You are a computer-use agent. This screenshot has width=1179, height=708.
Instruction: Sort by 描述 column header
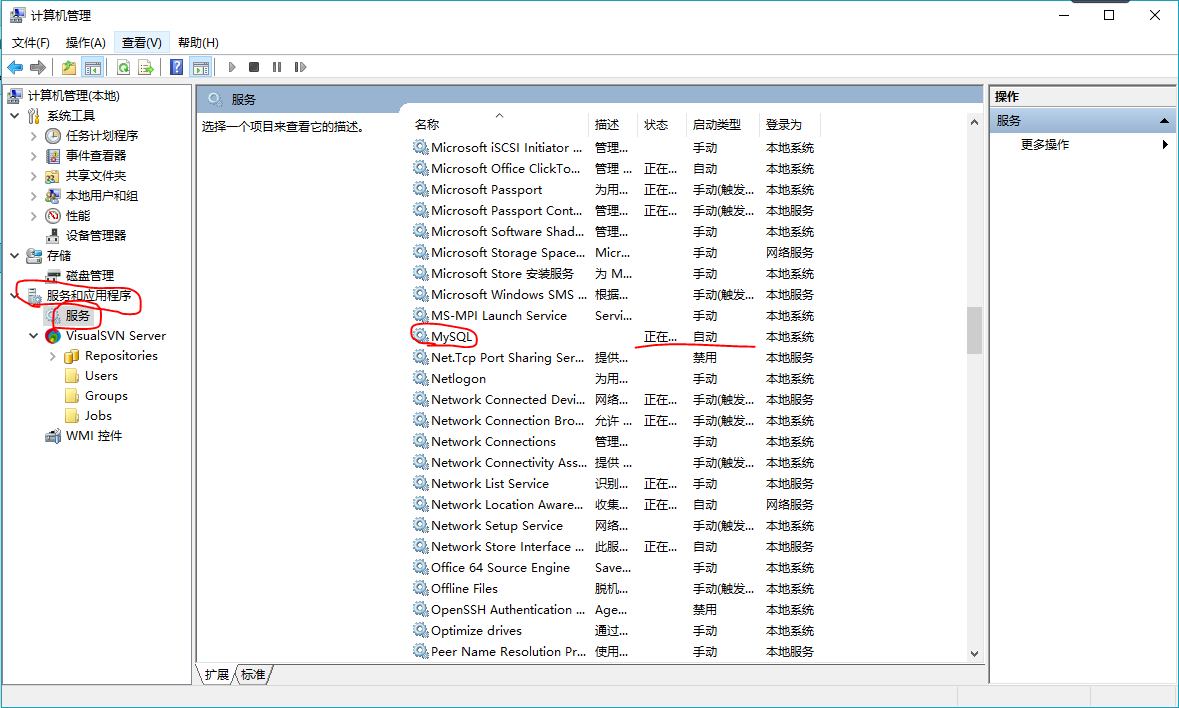pos(613,125)
